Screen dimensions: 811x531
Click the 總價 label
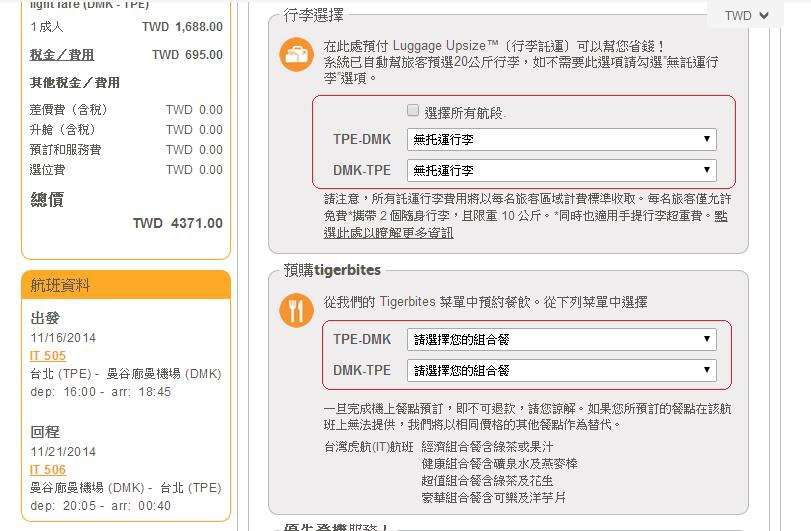pos(47,200)
